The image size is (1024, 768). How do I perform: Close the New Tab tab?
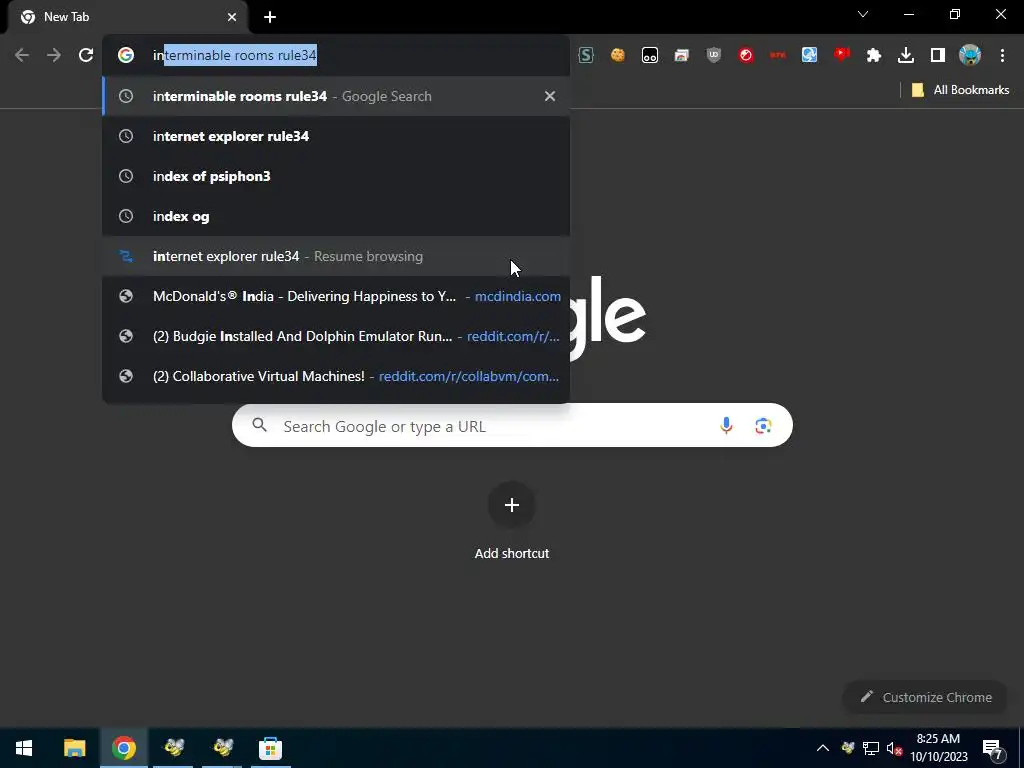tap(232, 17)
